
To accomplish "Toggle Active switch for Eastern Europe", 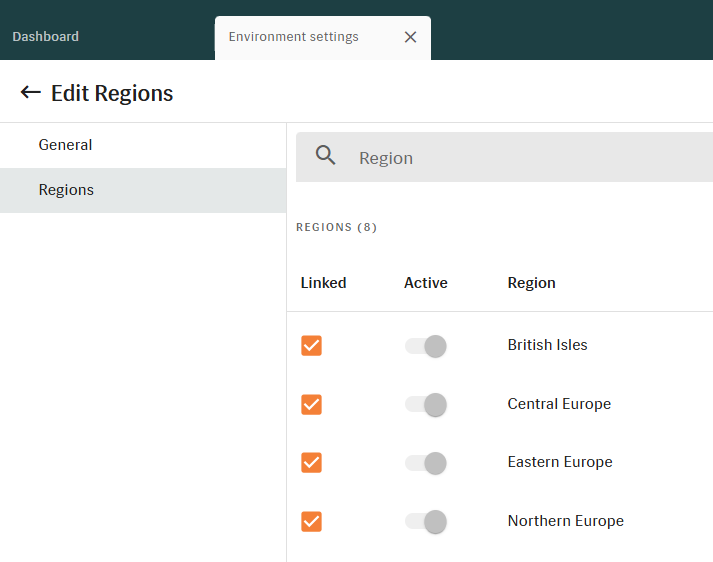I will click(426, 463).
